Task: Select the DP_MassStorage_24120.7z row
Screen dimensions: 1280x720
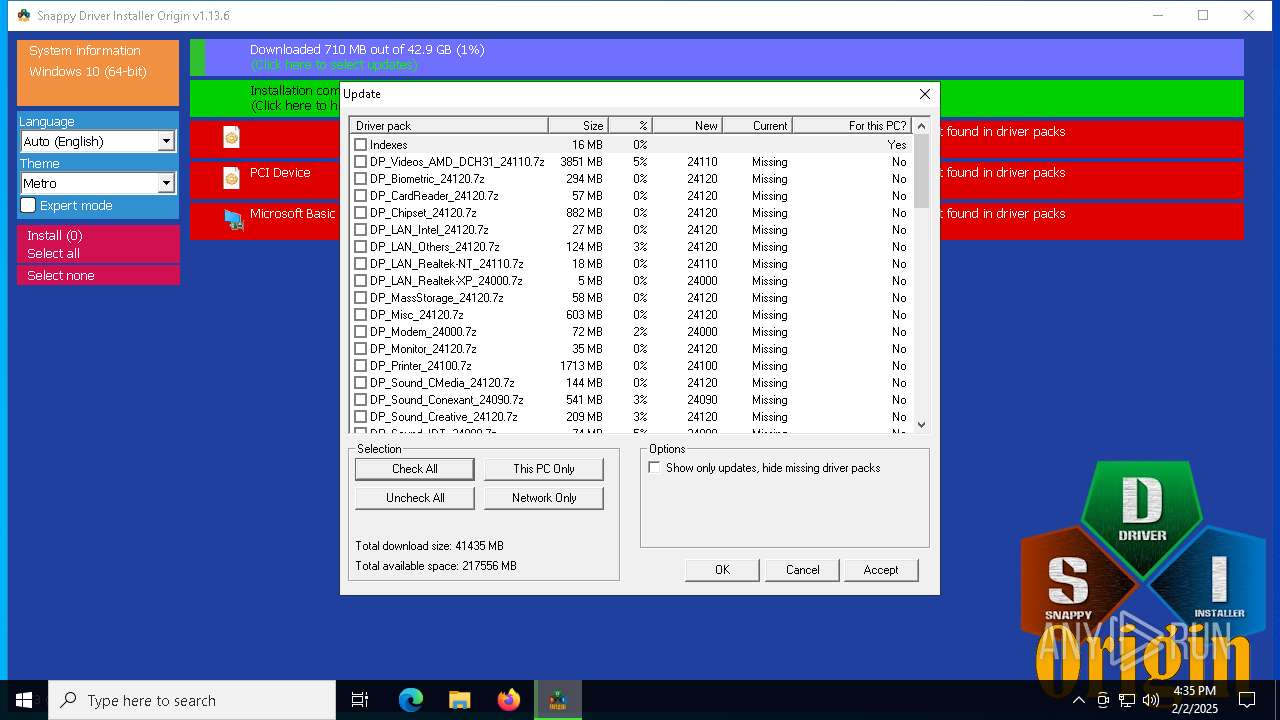Action: [x=631, y=298]
